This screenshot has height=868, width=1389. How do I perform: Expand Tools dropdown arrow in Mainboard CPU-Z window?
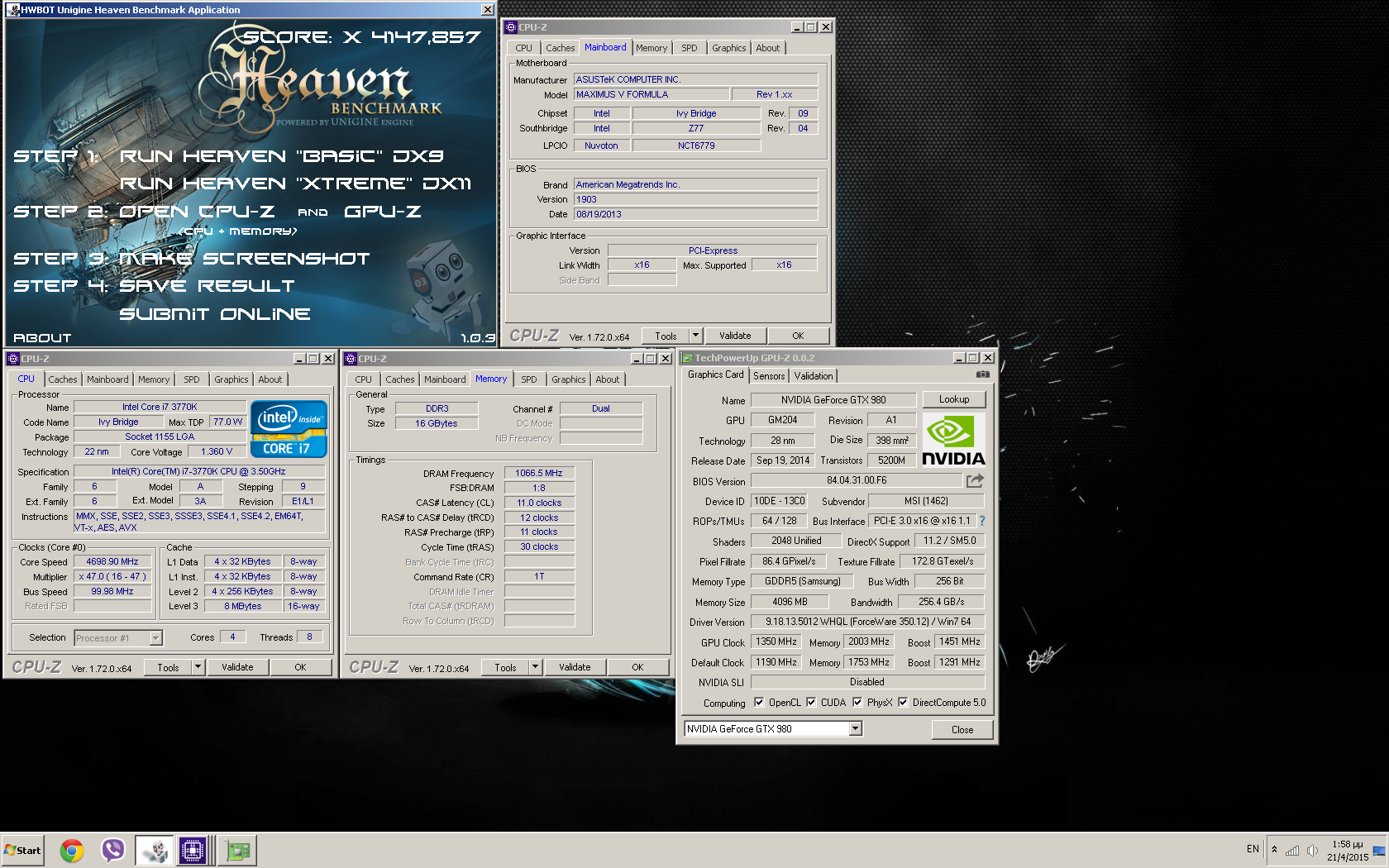(x=695, y=336)
